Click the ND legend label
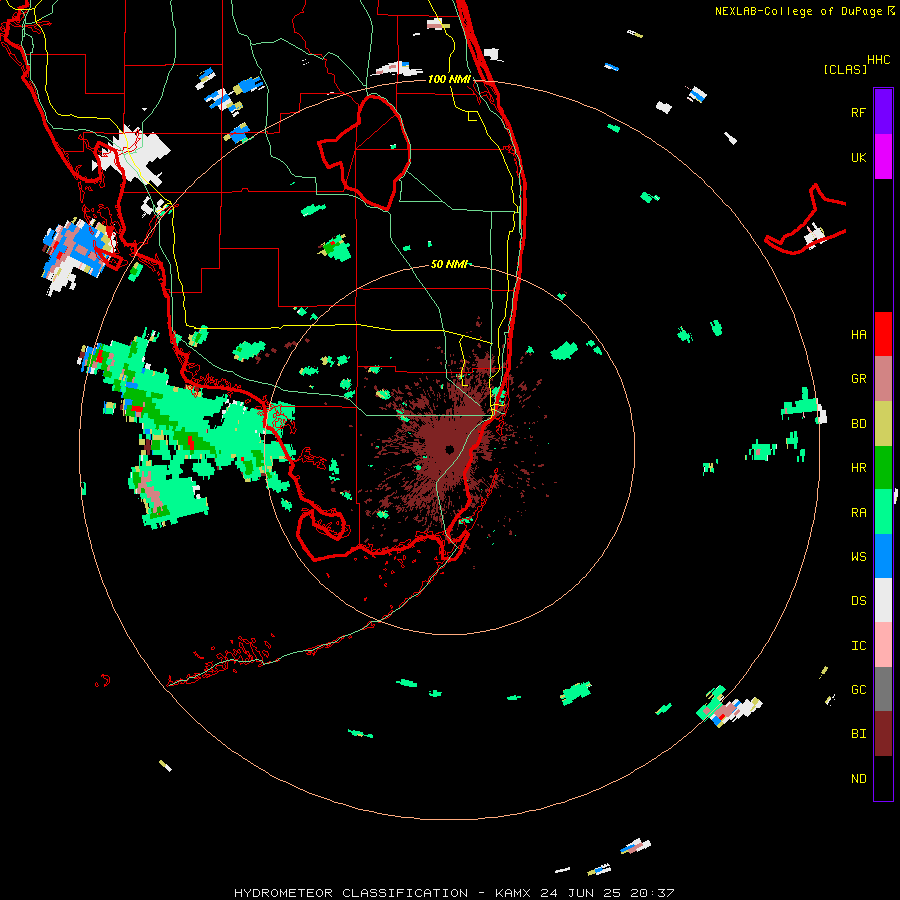The height and width of the screenshot is (900, 900). [x=858, y=779]
